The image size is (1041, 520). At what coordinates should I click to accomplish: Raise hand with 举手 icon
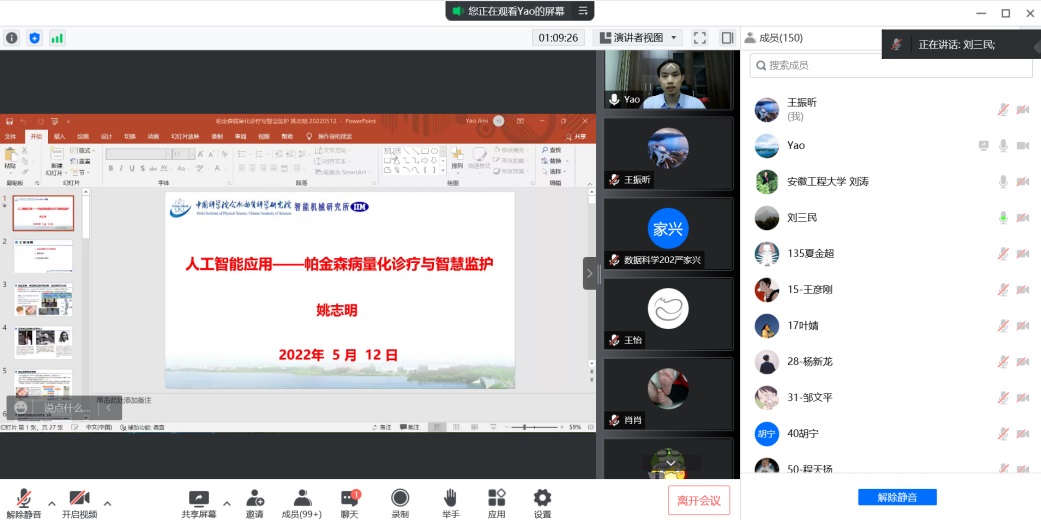[450, 498]
